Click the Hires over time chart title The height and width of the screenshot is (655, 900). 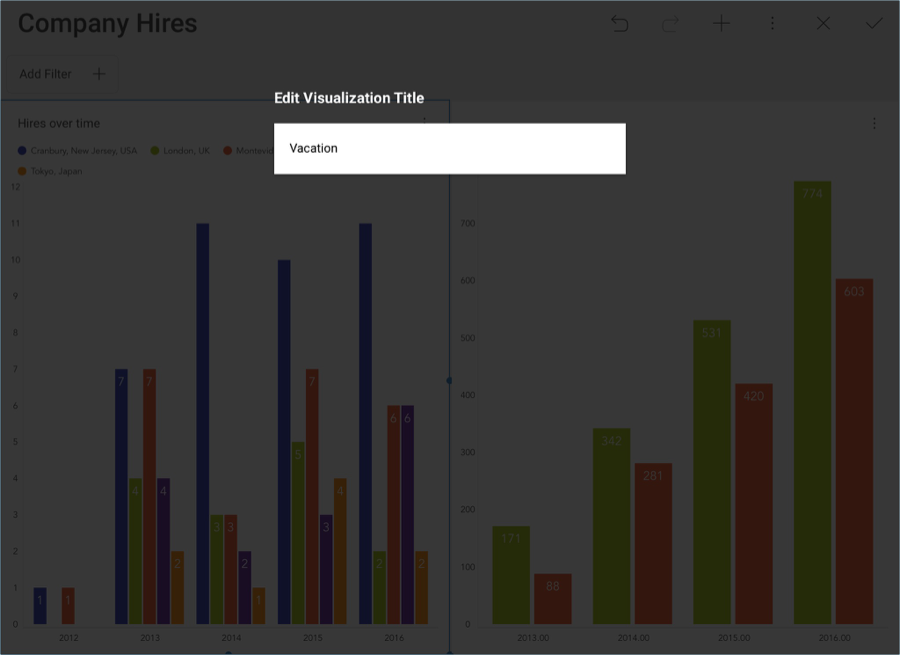59,123
